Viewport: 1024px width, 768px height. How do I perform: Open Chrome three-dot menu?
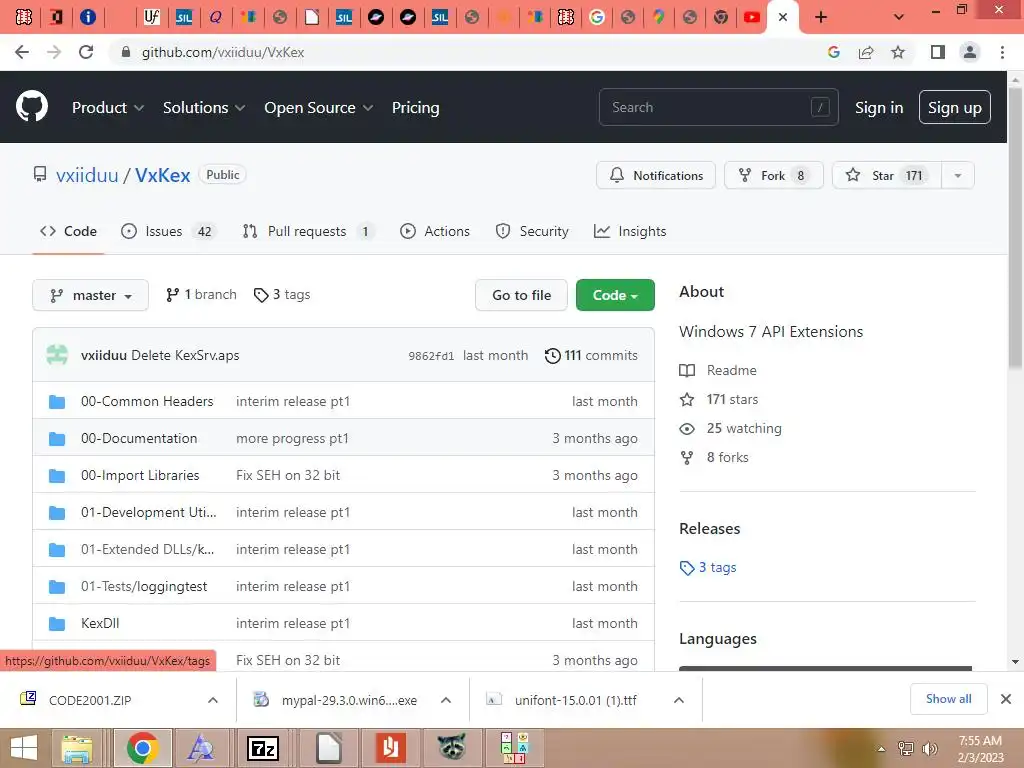(1002, 52)
